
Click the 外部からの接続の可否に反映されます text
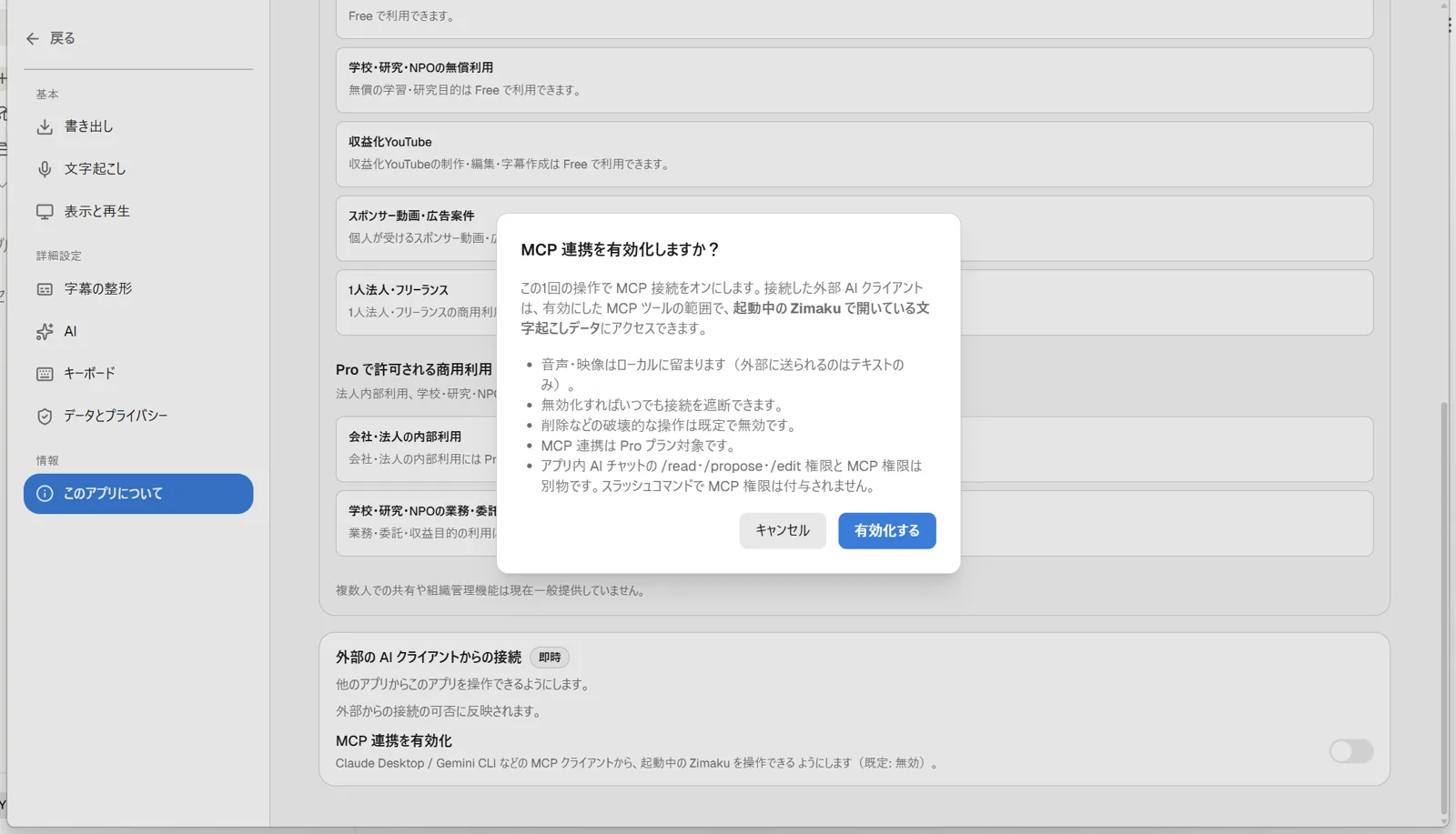click(441, 712)
